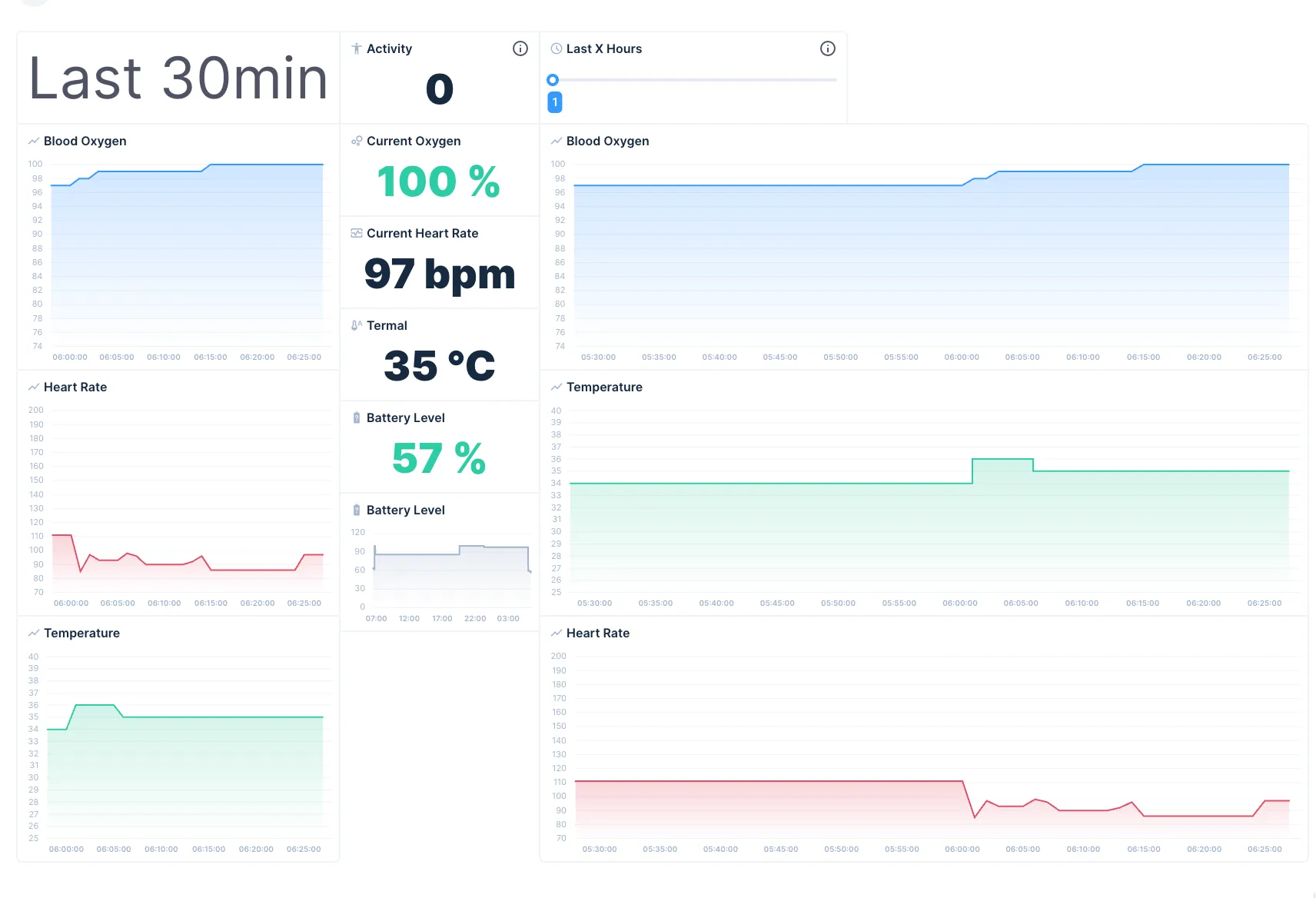Click the person icon on the Activity card
Viewport: 1316px width, 898px height.
click(x=356, y=48)
